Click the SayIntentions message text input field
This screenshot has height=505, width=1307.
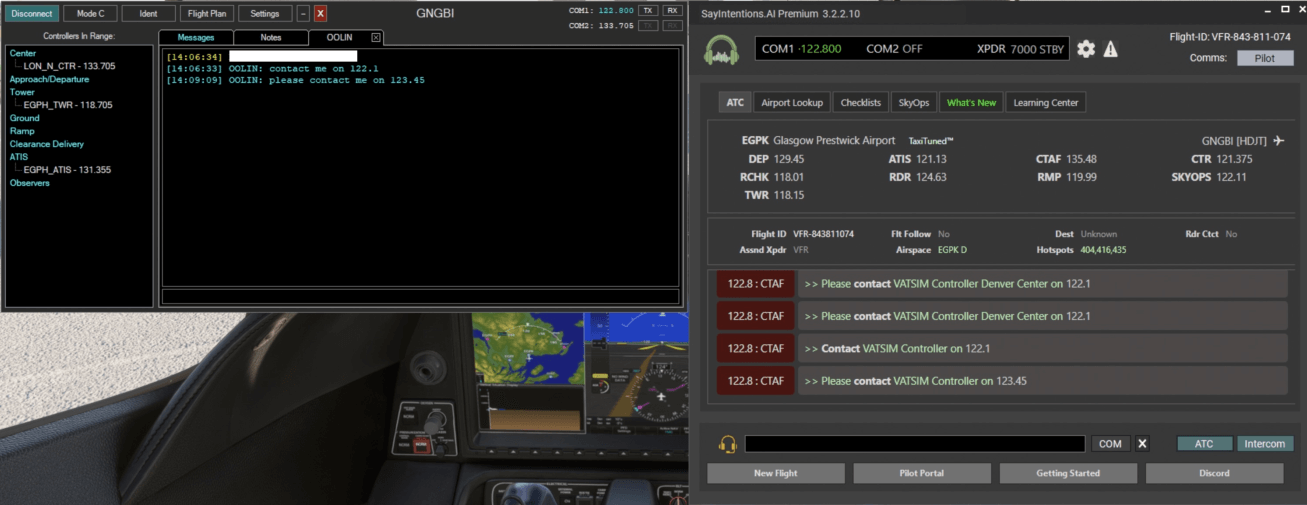click(914, 444)
